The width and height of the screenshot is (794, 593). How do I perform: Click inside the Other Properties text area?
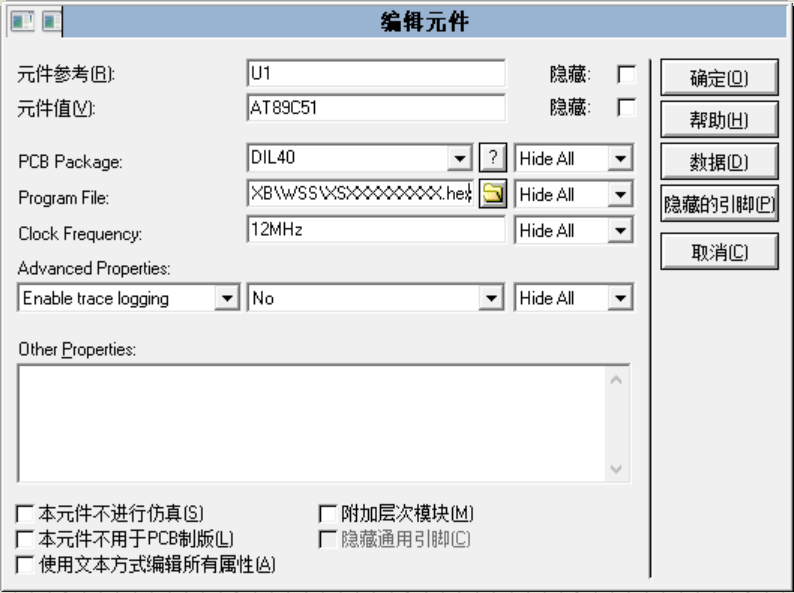[311, 423]
